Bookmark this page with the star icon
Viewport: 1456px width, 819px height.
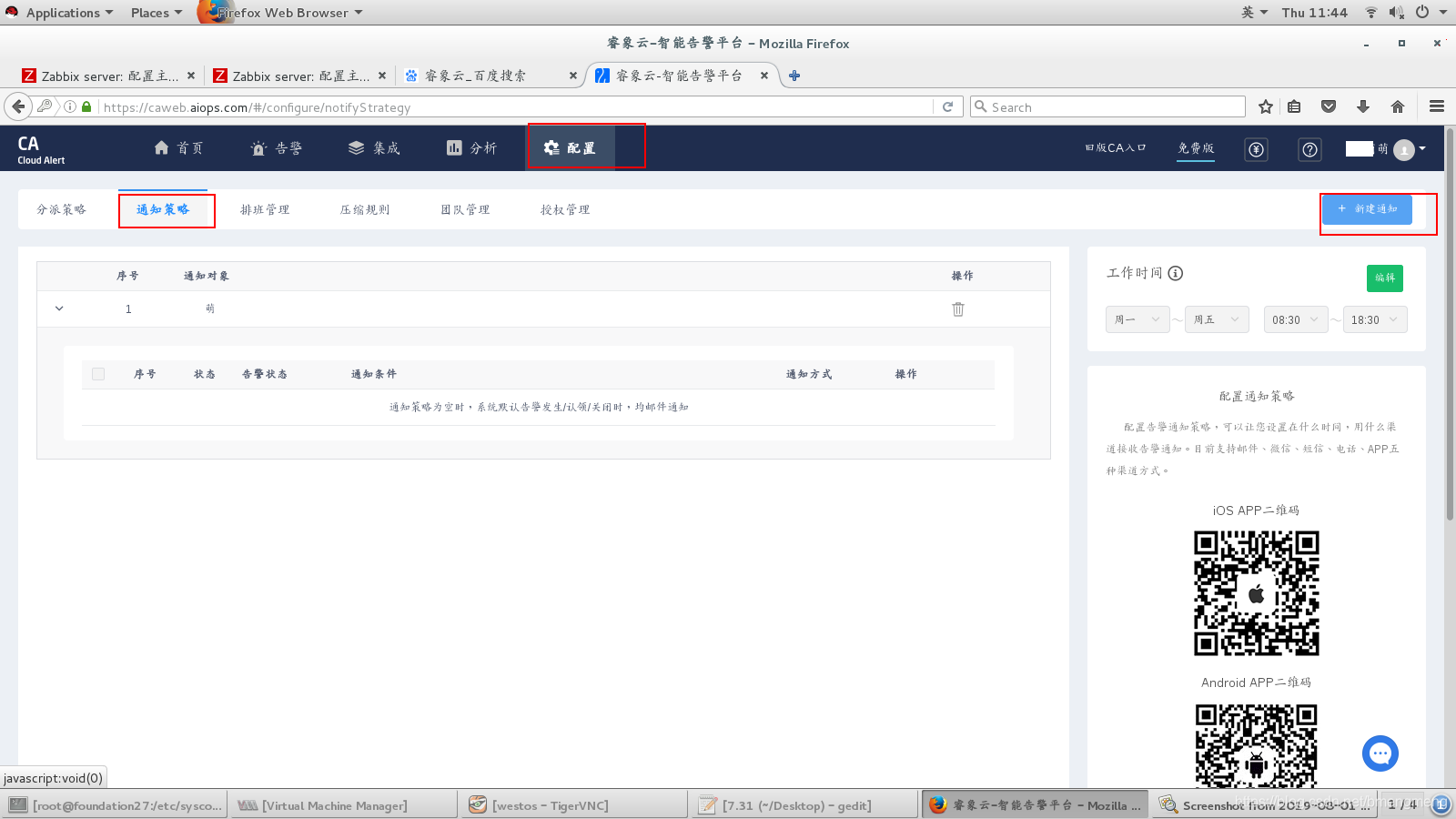1265,106
